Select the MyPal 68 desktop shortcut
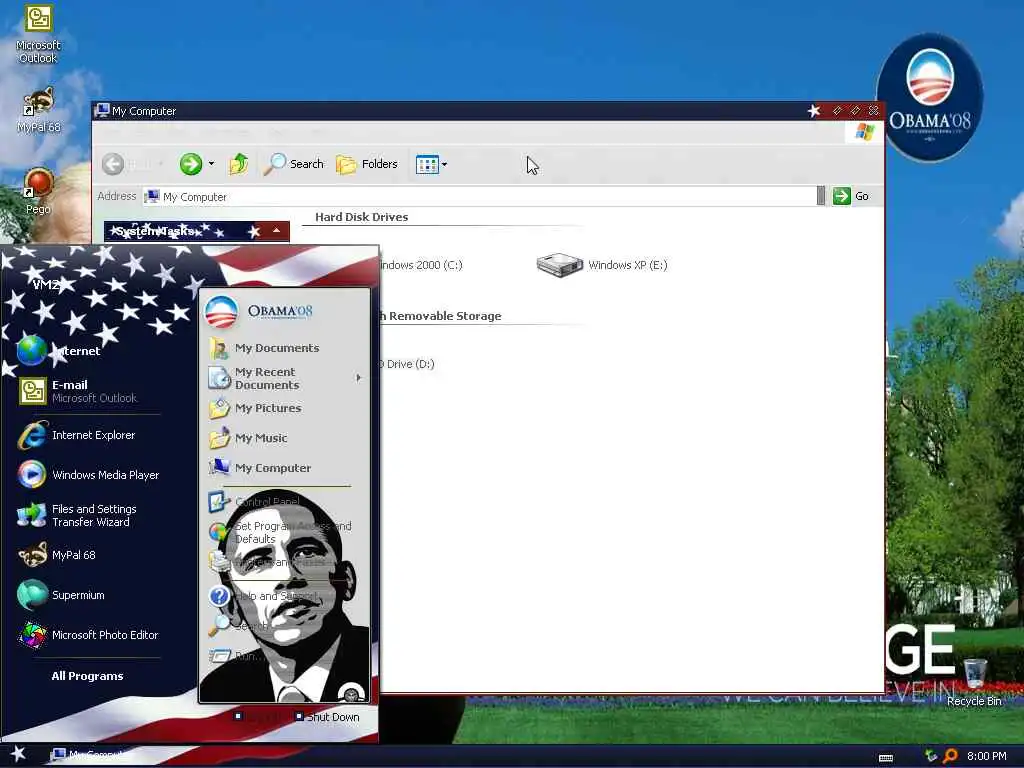This screenshot has width=1024, height=768. [39, 110]
